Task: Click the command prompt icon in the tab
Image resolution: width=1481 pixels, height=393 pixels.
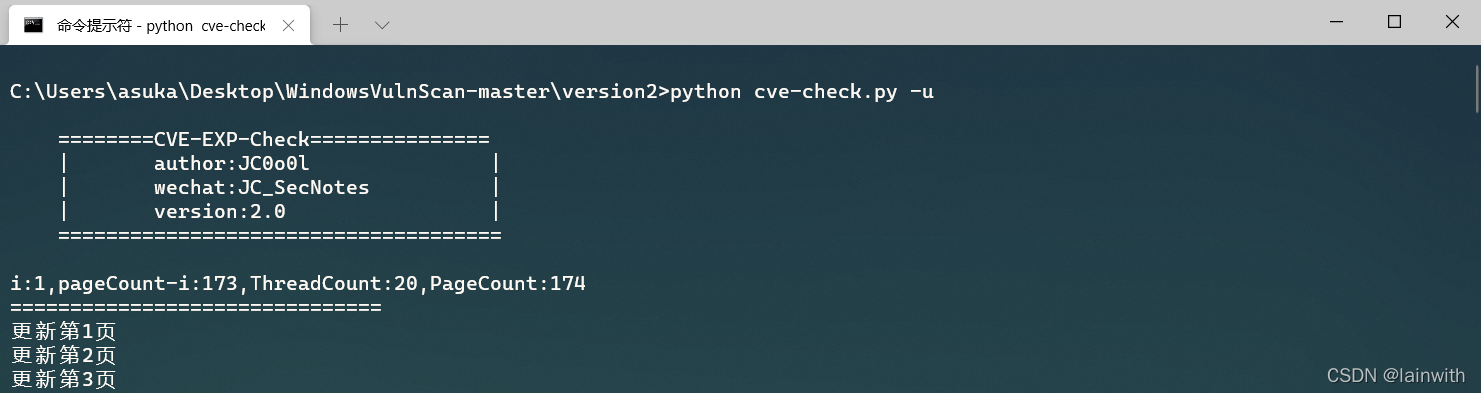Action: 34,25
